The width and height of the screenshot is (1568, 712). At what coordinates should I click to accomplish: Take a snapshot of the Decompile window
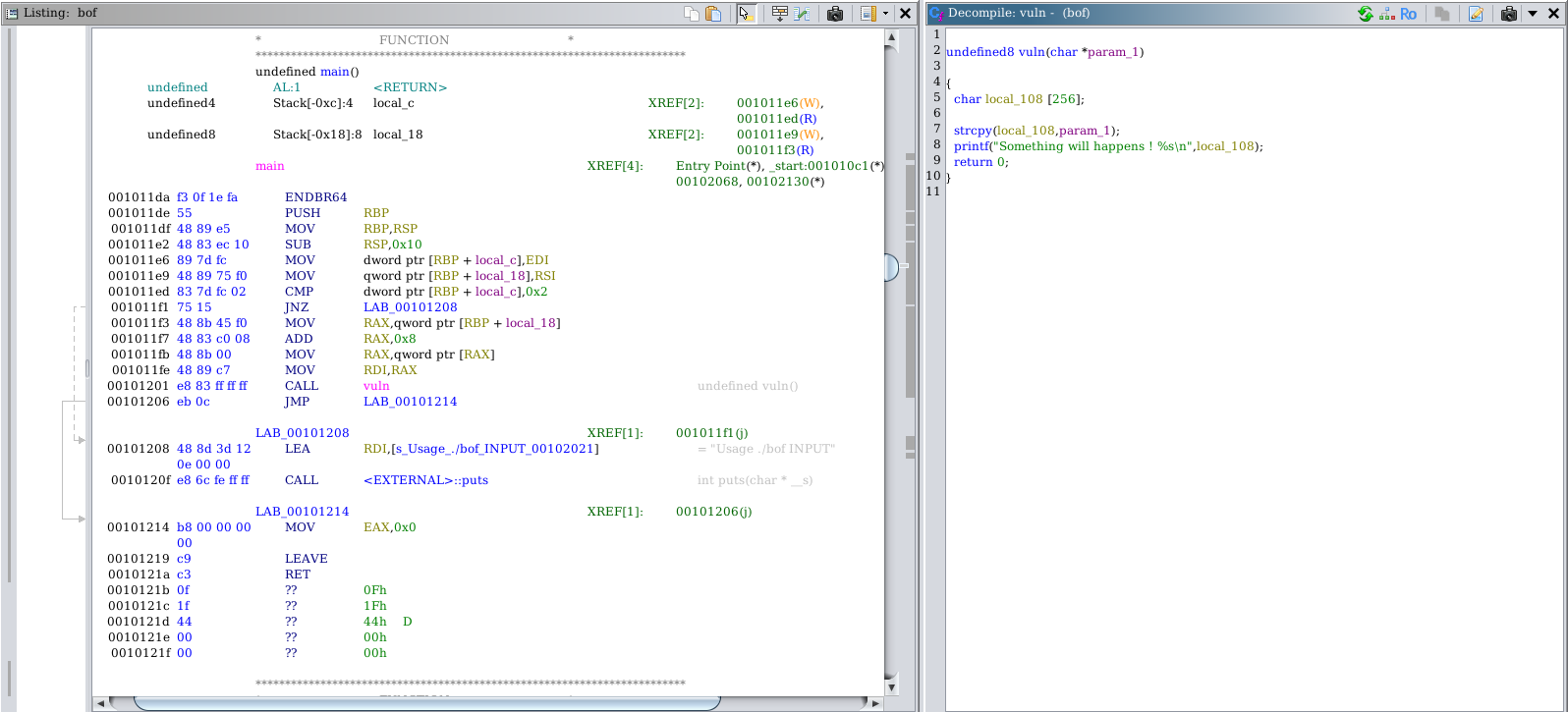(x=1509, y=14)
